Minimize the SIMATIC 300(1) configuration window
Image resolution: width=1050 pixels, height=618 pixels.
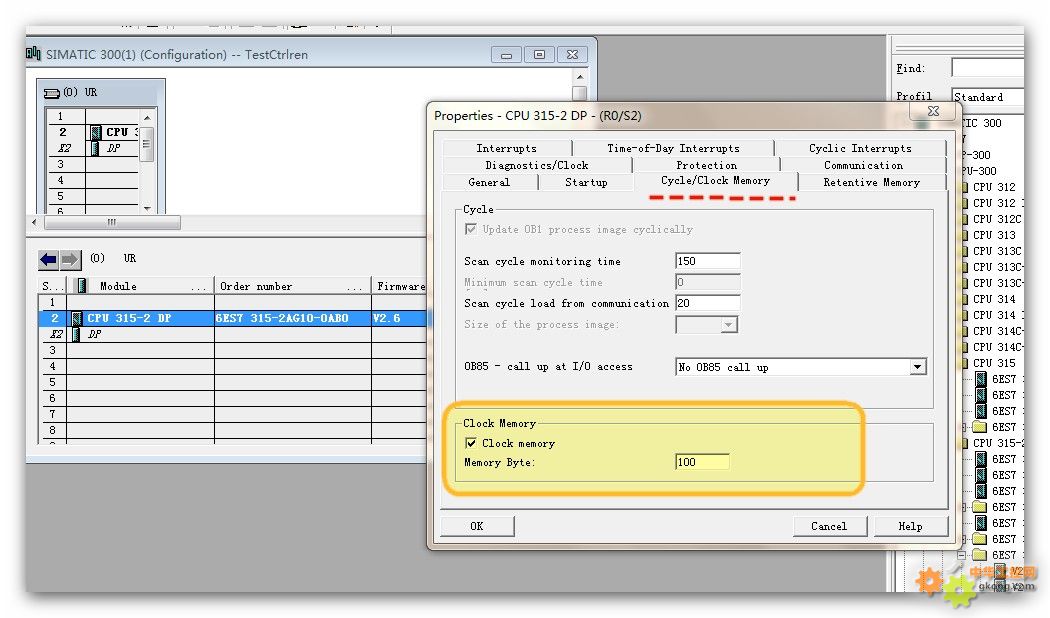(x=506, y=54)
